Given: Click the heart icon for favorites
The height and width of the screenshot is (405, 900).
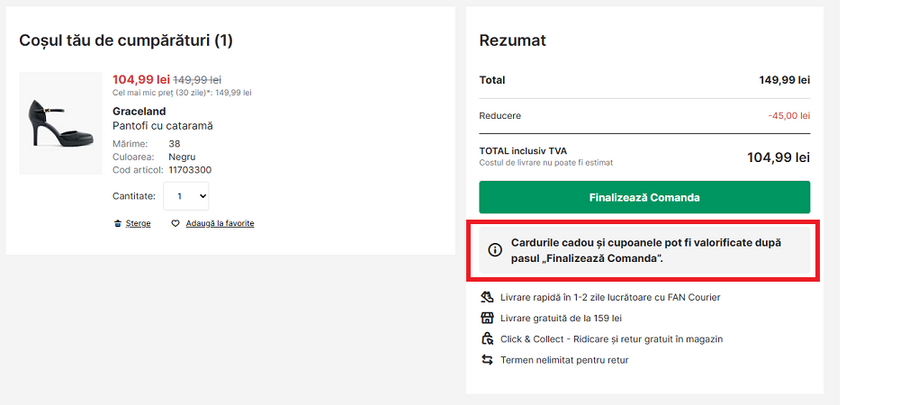Looking at the screenshot, I should pyautogui.click(x=175, y=224).
